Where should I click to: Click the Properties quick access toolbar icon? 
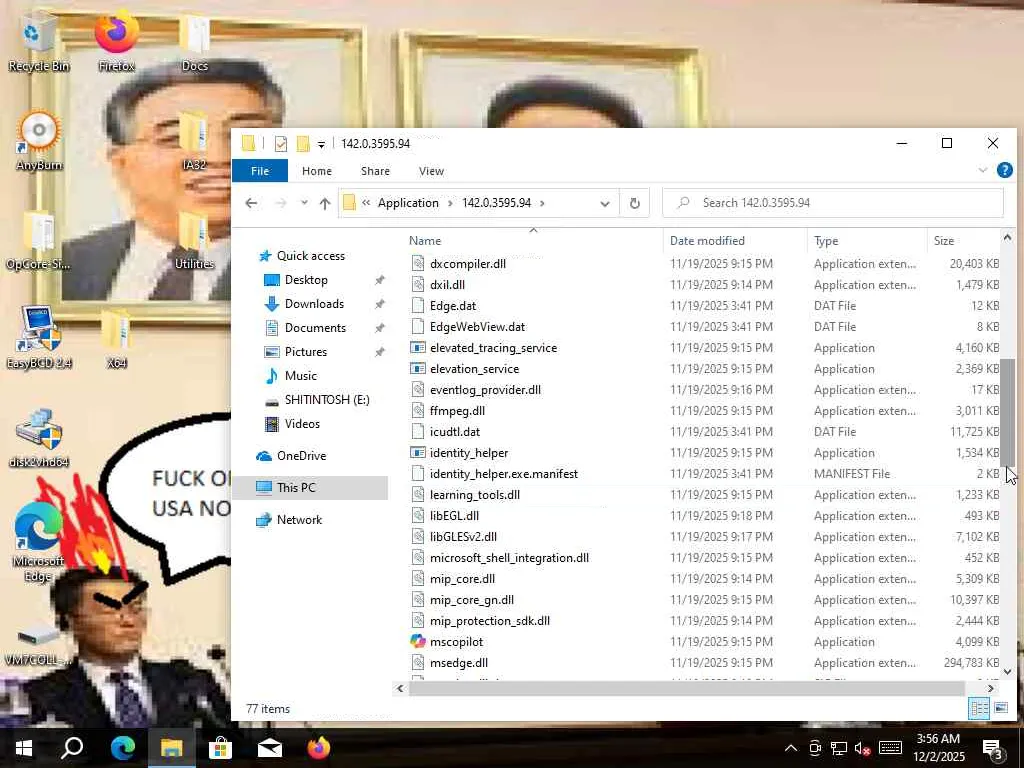pos(281,144)
